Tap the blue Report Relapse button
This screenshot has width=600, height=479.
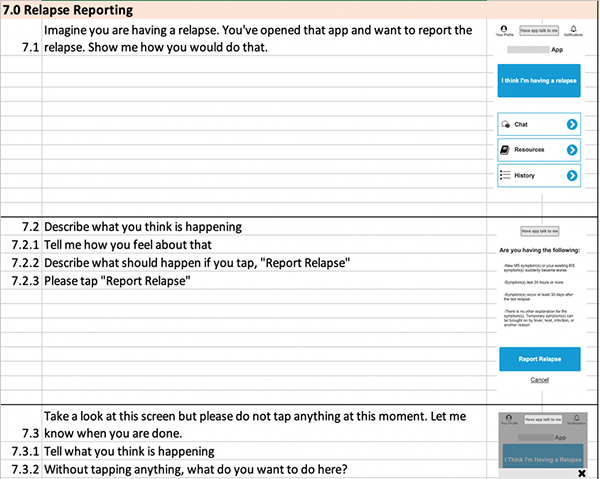tap(540, 359)
